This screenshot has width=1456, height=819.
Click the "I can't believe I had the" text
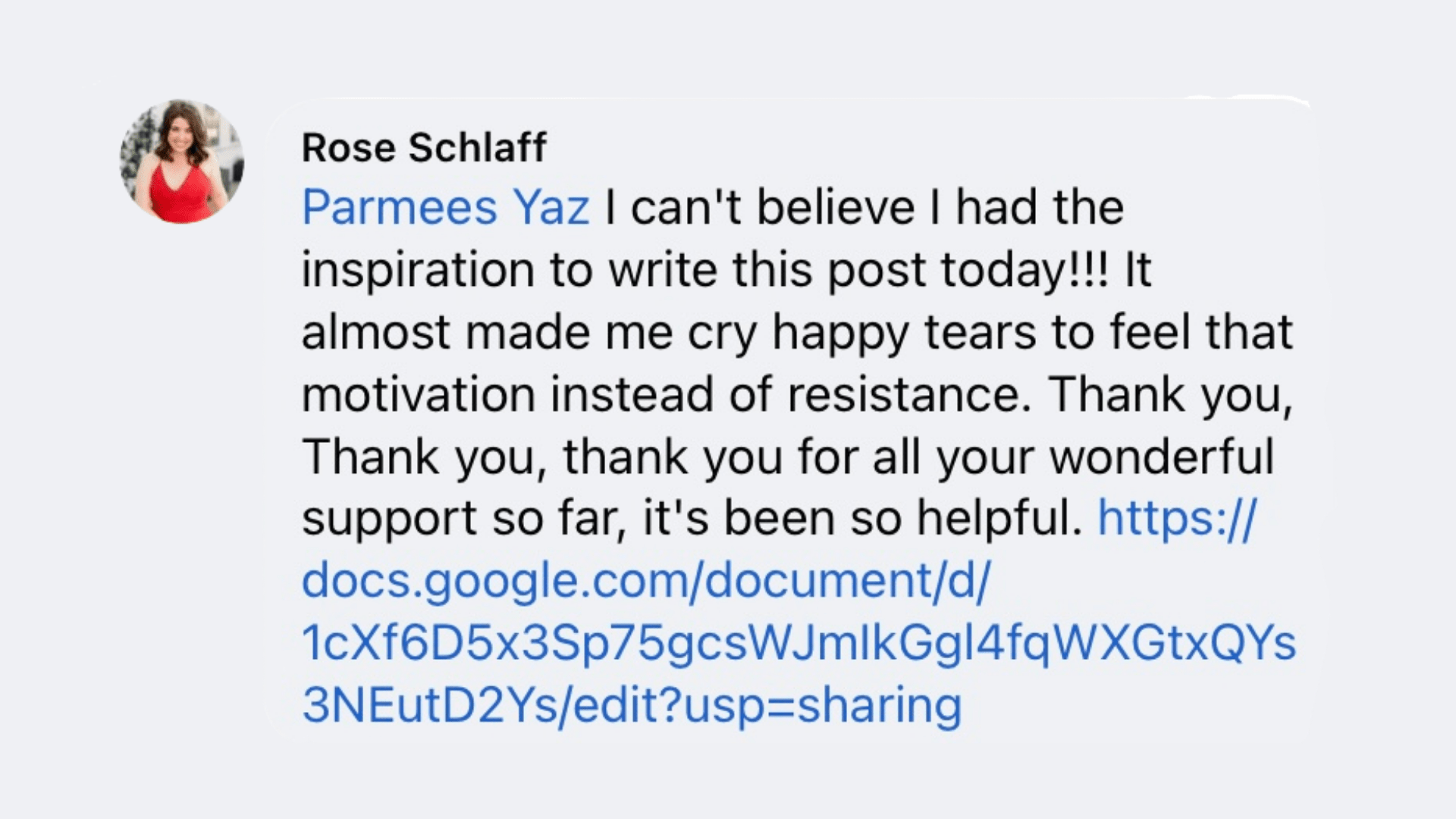864,207
